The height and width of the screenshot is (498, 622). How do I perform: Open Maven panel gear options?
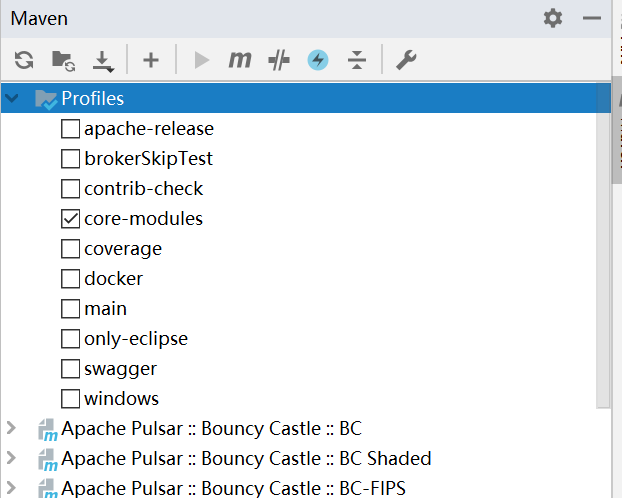(553, 19)
